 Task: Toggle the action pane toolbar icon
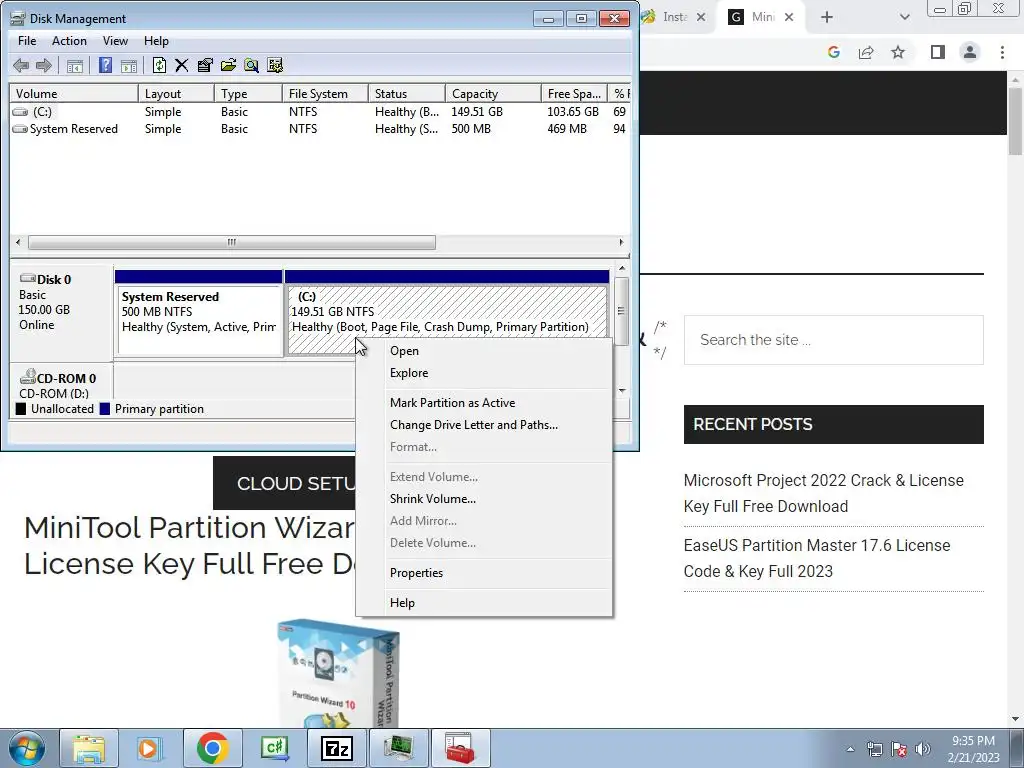point(129,65)
